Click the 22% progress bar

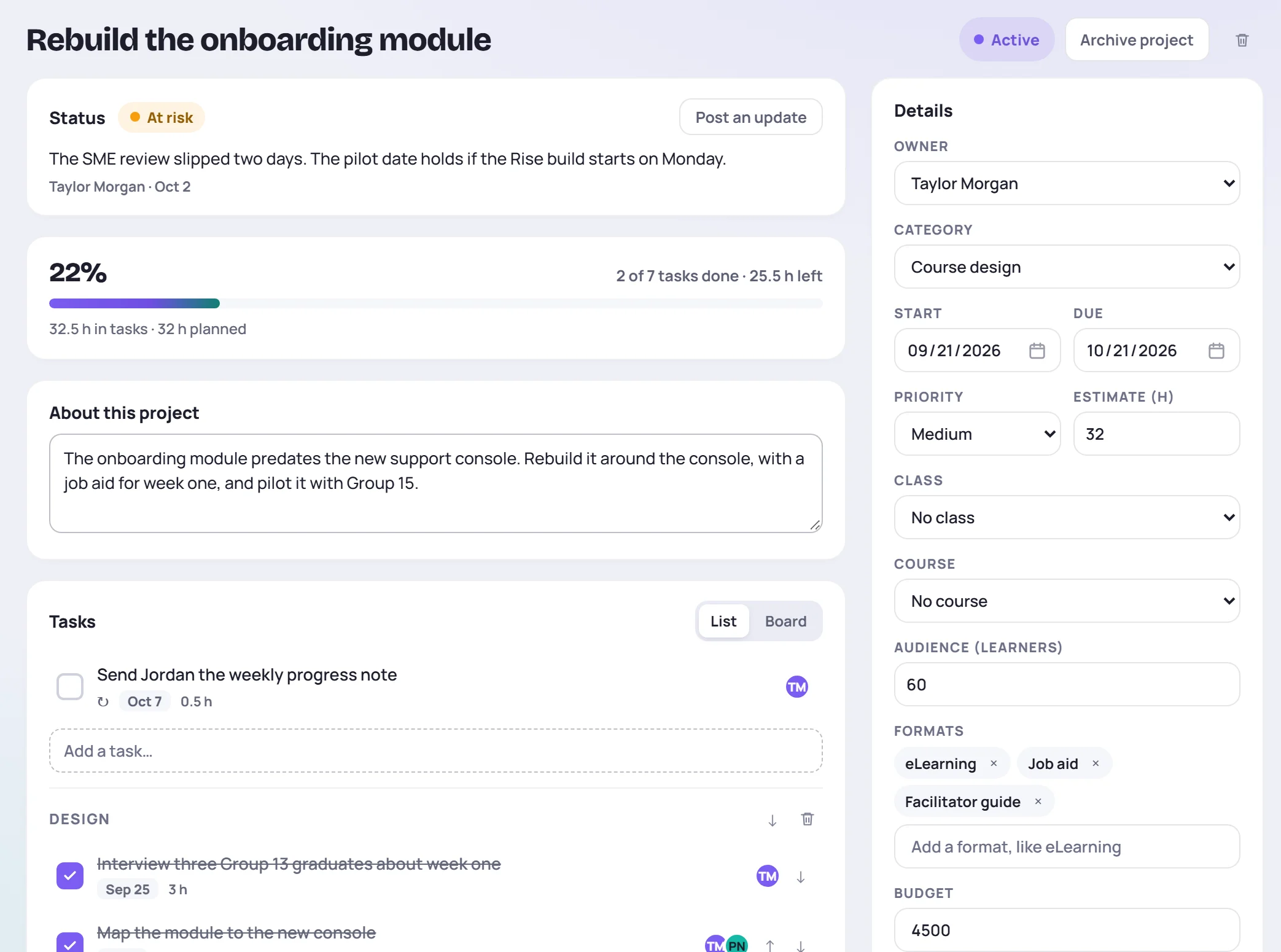tap(435, 303)
